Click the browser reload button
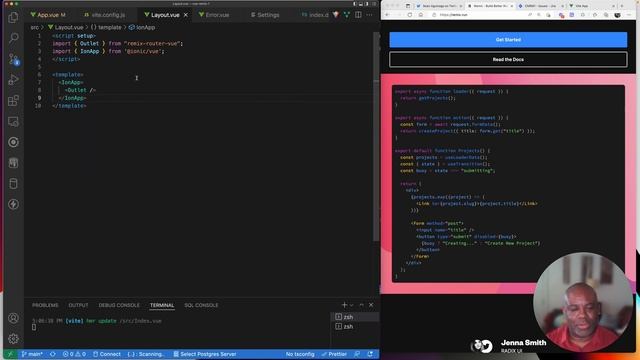The height and width of the screenshot is (360, 640). point(409,15)
